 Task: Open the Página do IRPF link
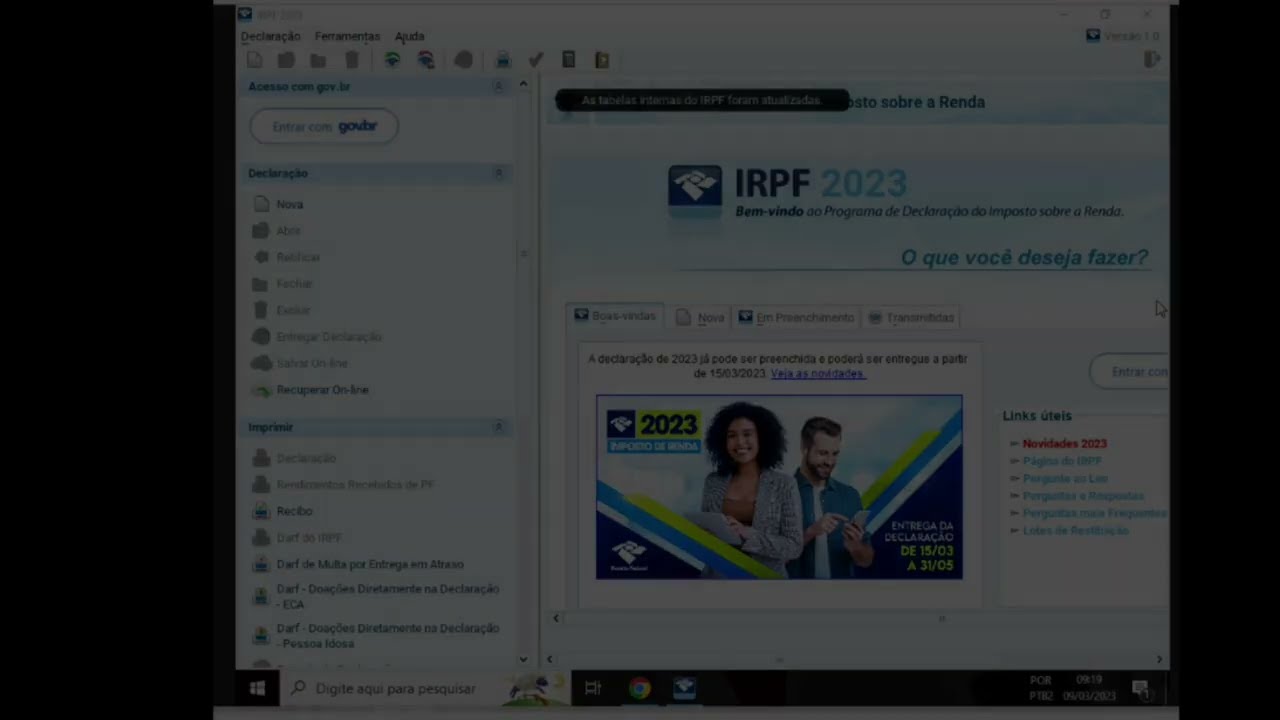[1062, 461]
